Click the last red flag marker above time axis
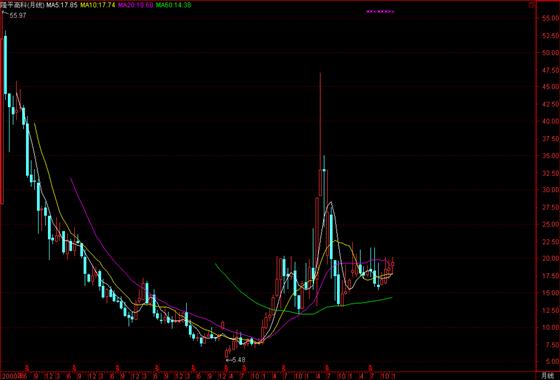This screenshot has height=380, width=560. pyautogui.click(x=371, y=367)
